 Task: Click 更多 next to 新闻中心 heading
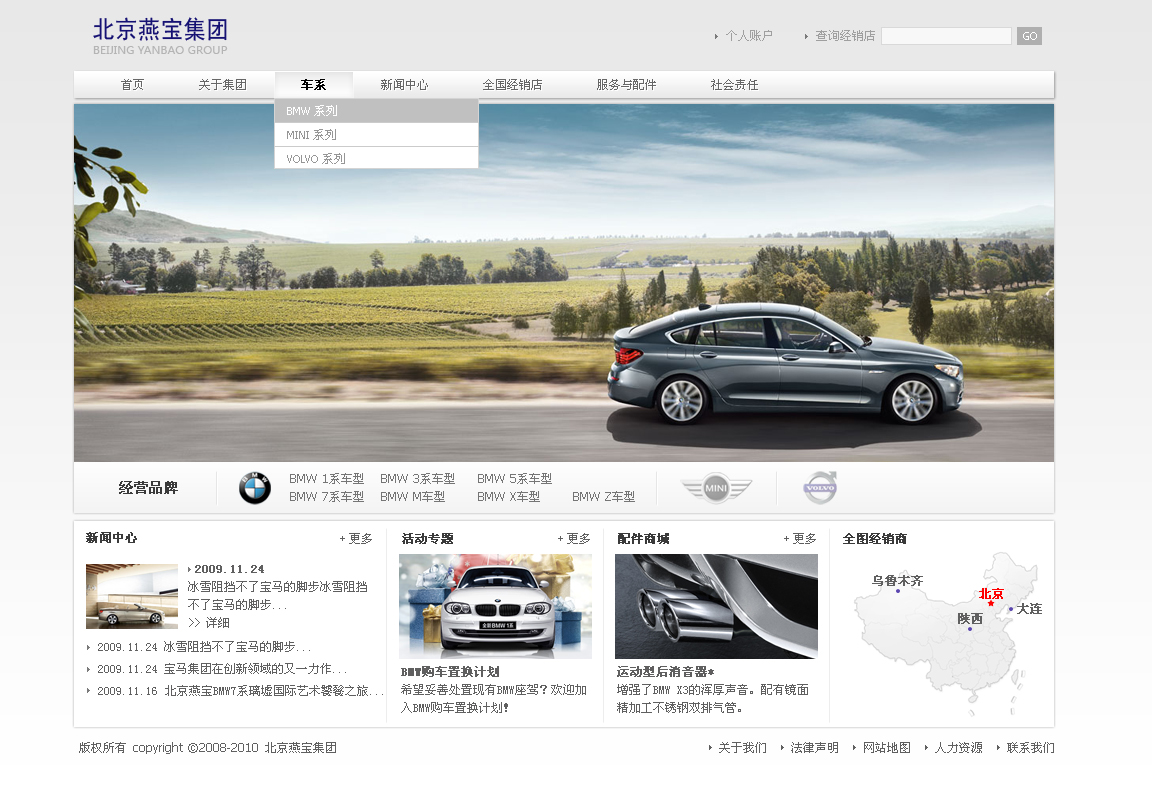356,539
